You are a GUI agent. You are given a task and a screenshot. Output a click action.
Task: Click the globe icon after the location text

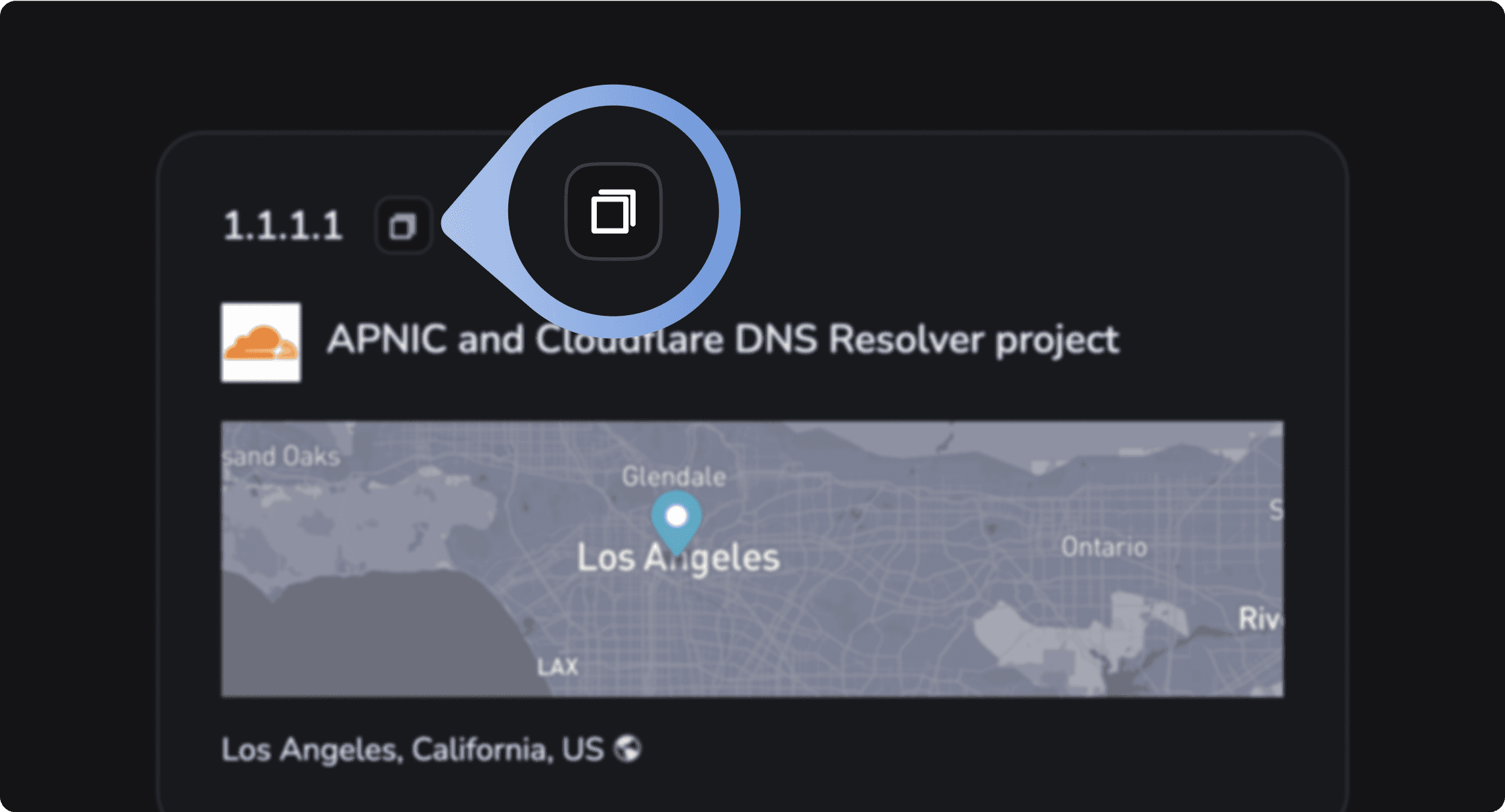pyautogui.click(x=627, y=747)
